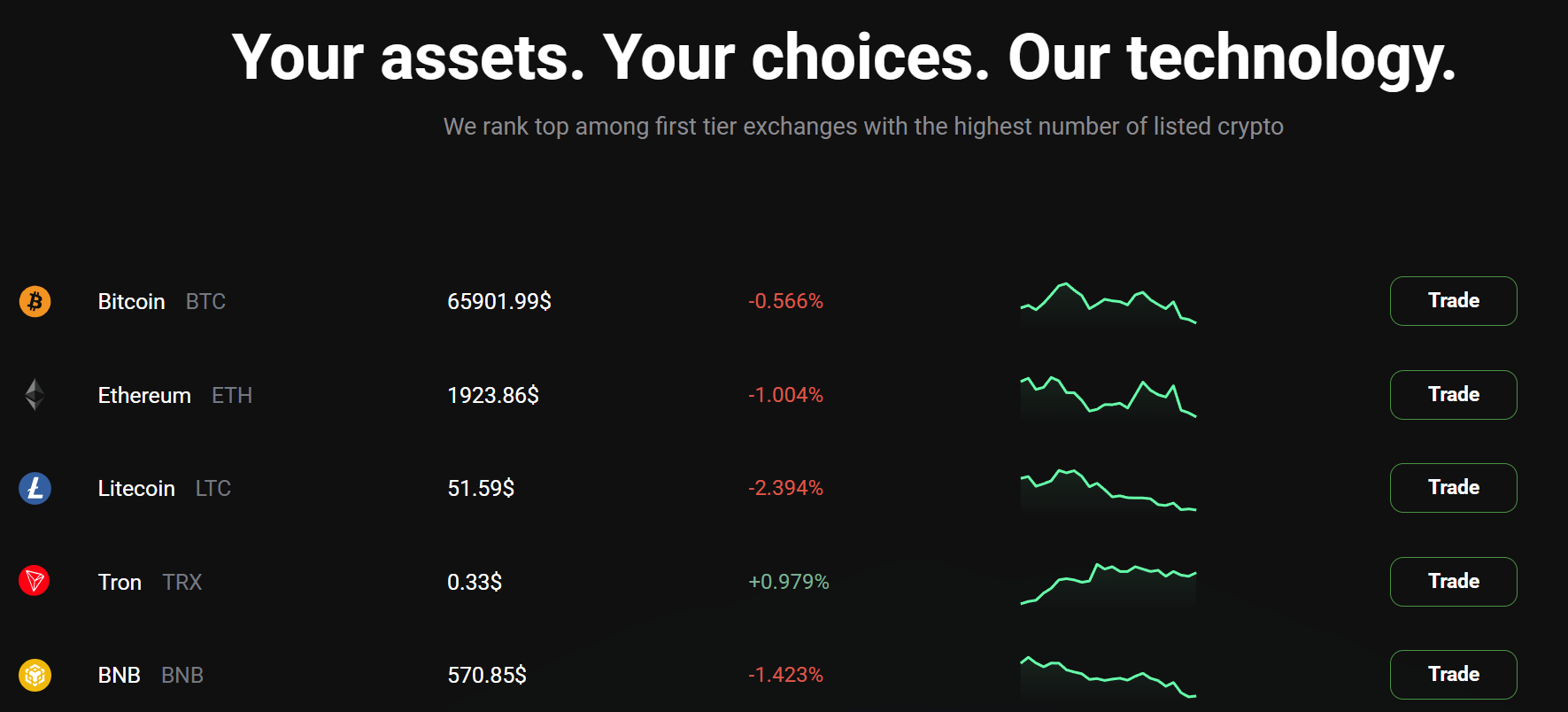Open the Ethereum ETH asset name
This screenshot has height=712, width=1568.
pos(175,395)
